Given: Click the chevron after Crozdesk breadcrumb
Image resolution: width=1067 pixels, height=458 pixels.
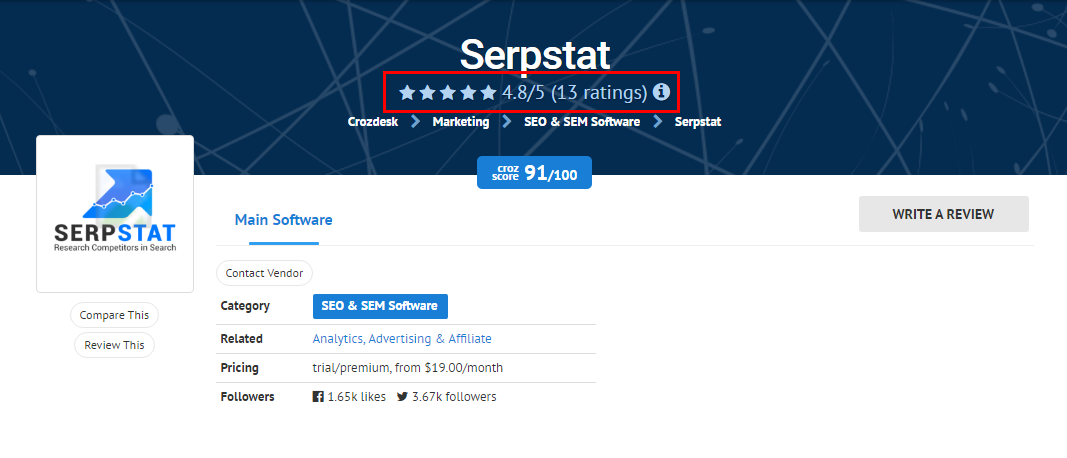Looking at the screenshot, I should (415, 122).
